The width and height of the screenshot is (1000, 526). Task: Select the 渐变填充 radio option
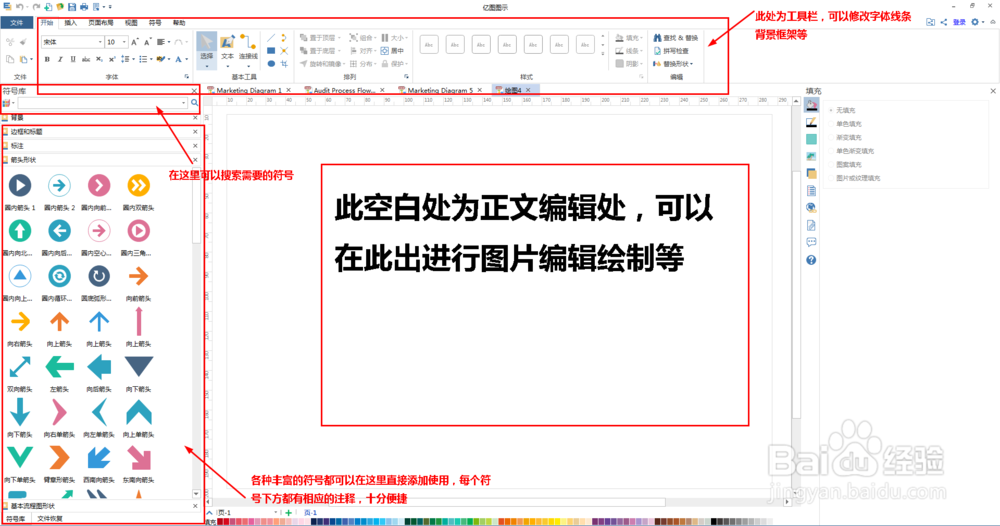coord(831,137)
